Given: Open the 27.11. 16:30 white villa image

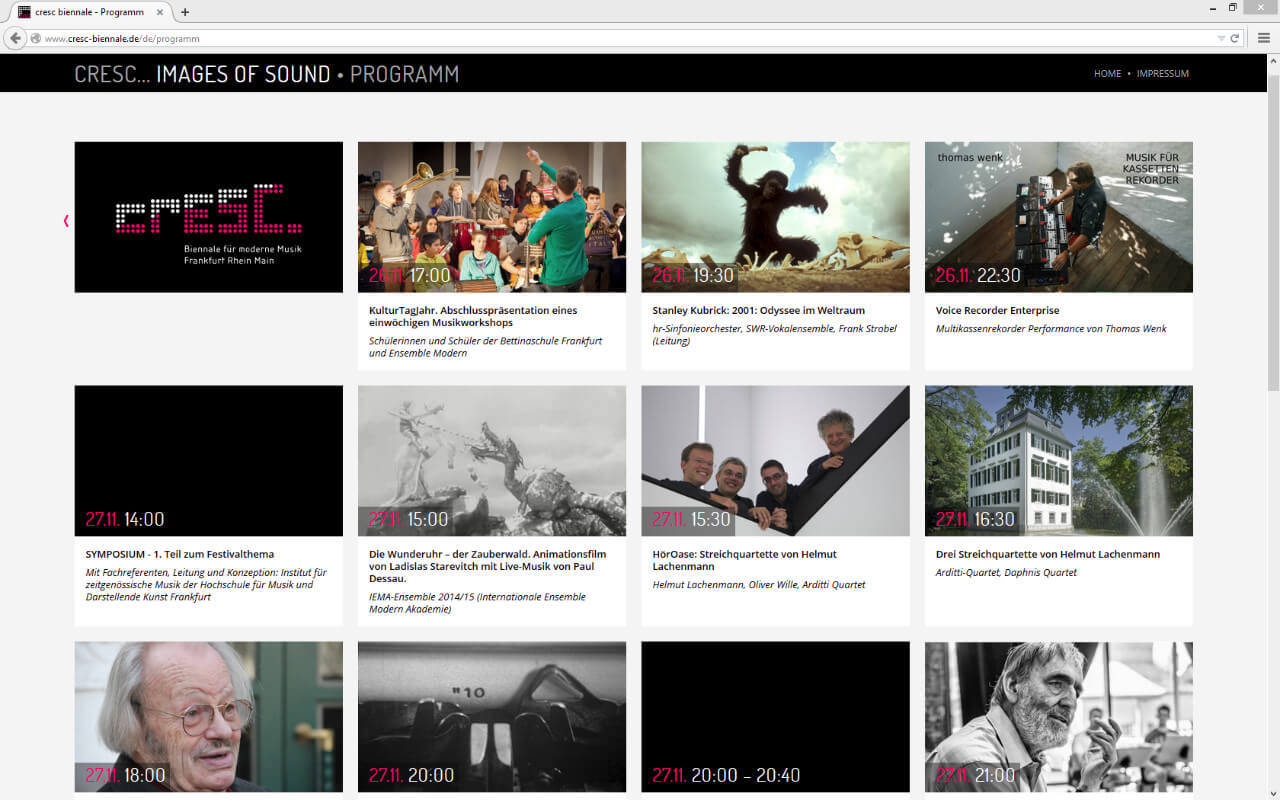Looking at the screenshot, I should click(x=1059, y=461).
